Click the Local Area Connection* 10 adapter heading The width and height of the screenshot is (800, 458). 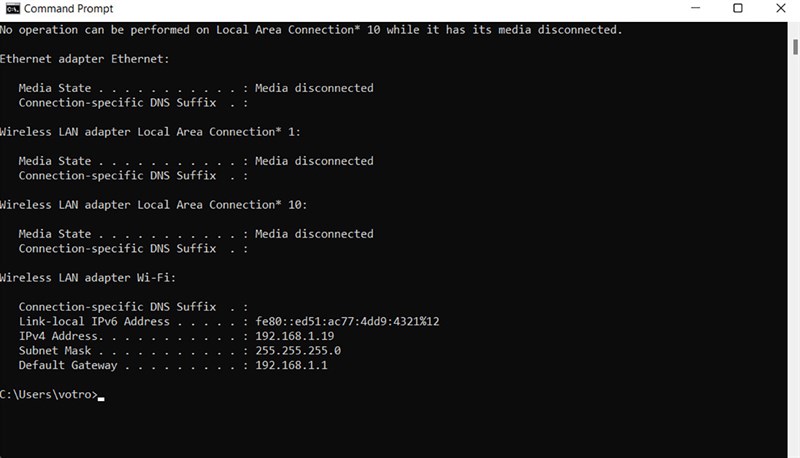153,205
